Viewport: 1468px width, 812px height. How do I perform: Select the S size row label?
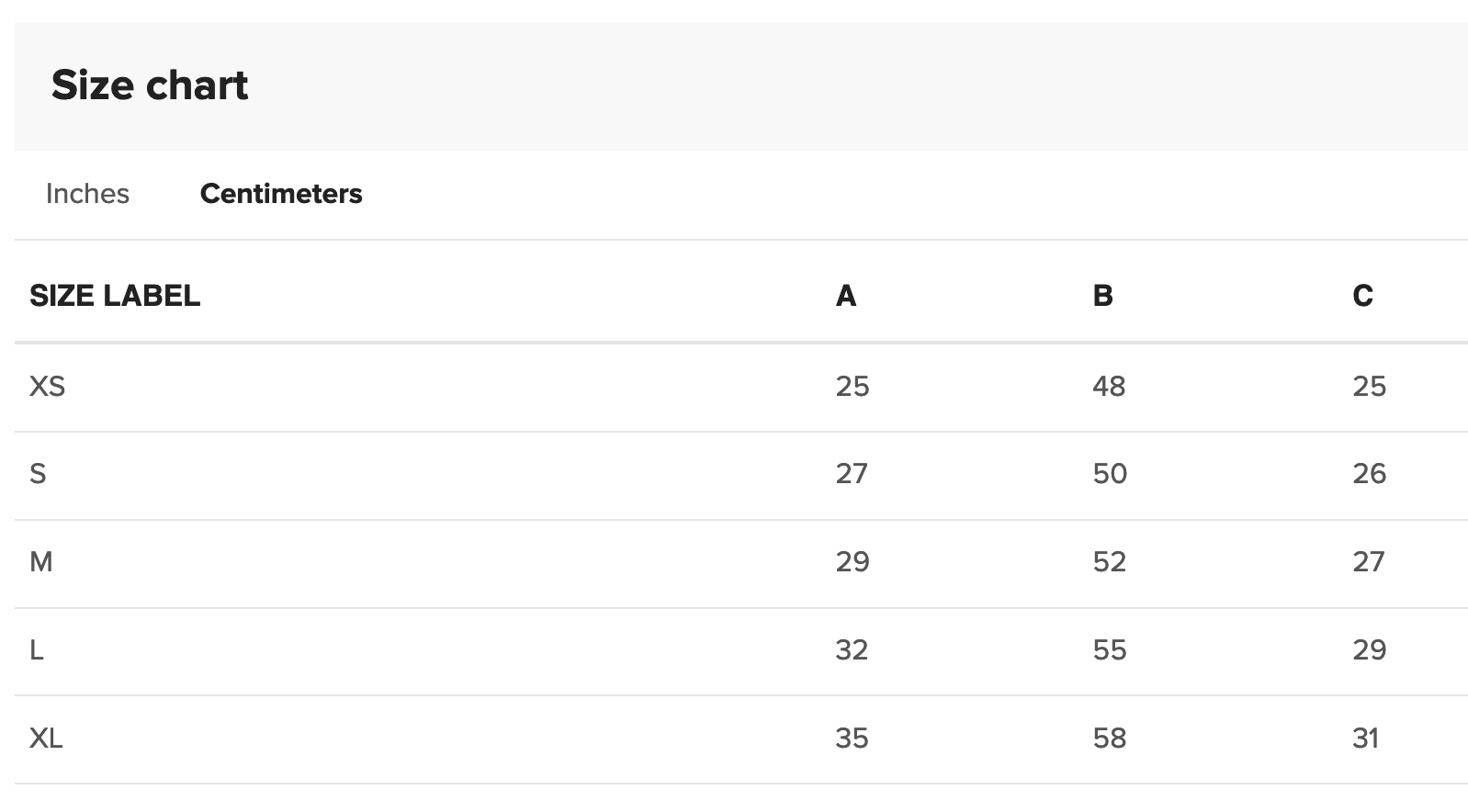tap(38, 474)
